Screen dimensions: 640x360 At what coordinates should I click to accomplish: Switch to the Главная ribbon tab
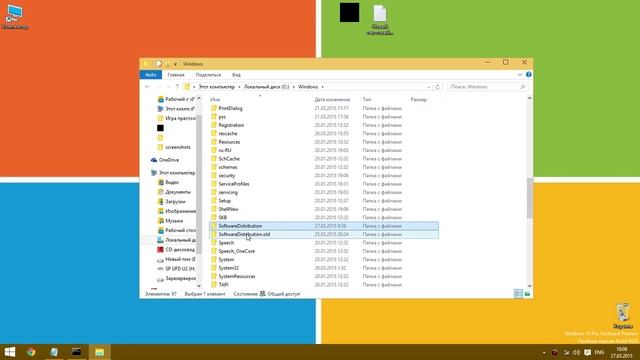176,75
